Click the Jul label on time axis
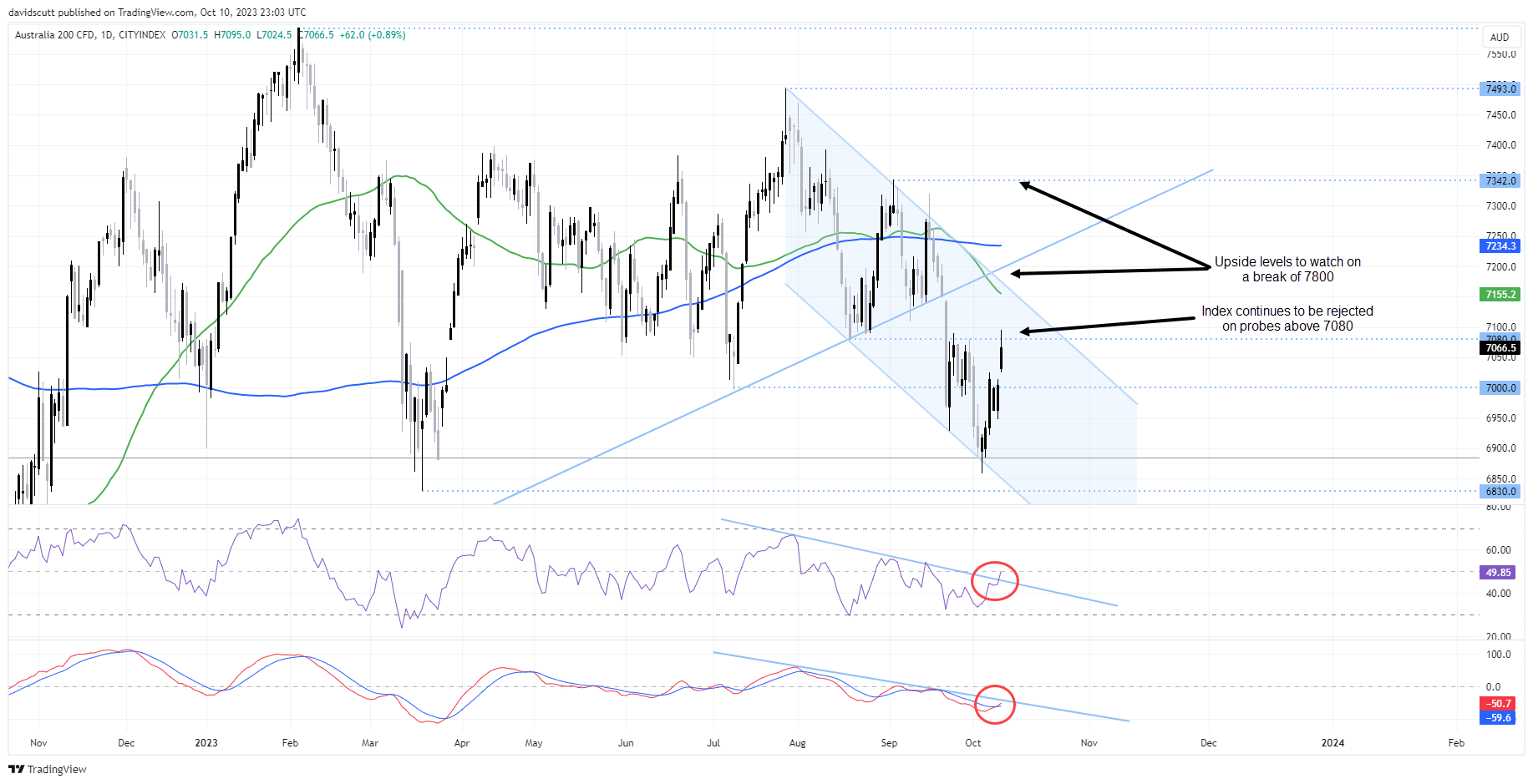 coord(713,743)
